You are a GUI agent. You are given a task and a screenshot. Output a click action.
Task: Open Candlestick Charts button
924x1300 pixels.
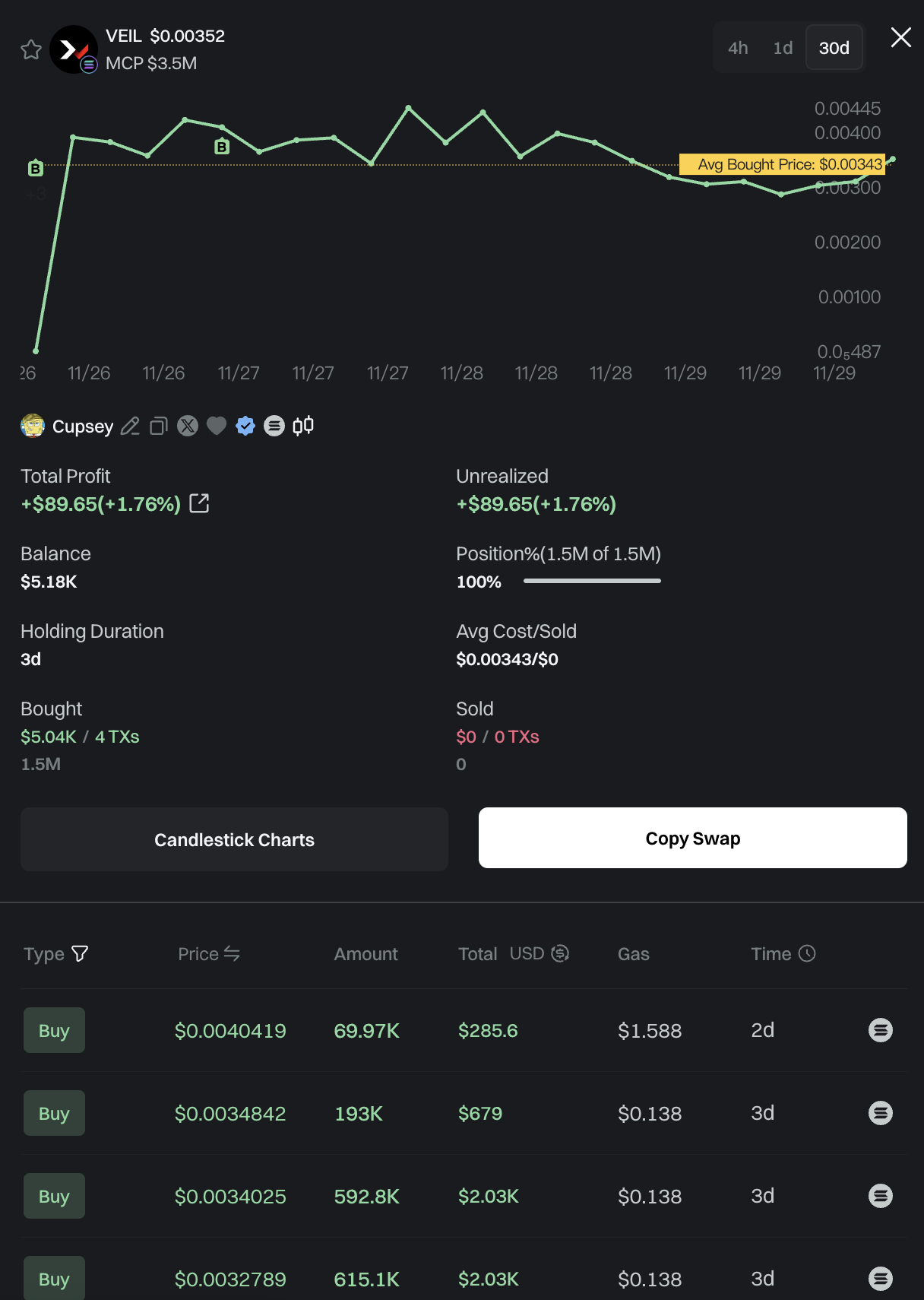click(234, 839)
